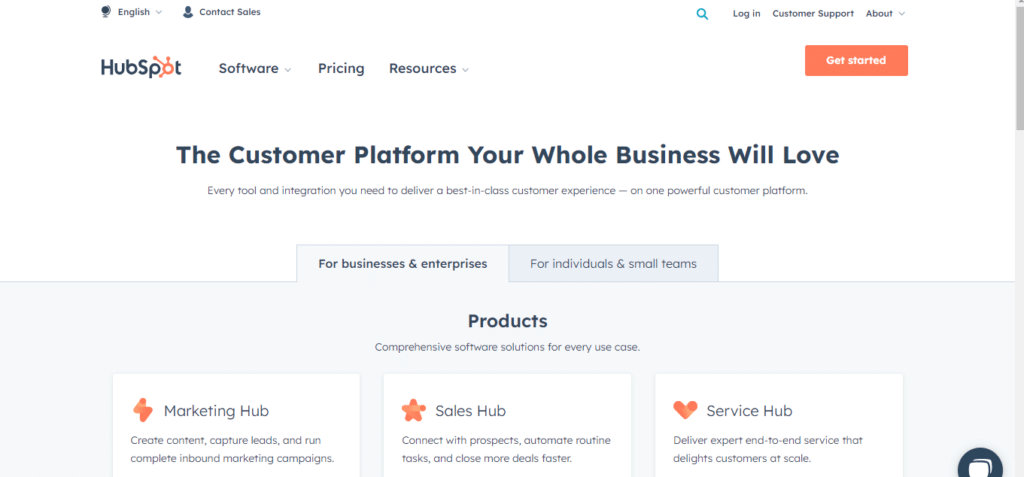Click the globe language icon
Image resolution: width=1024 pixels, height=477 pixels.
(x=106, y=12)
